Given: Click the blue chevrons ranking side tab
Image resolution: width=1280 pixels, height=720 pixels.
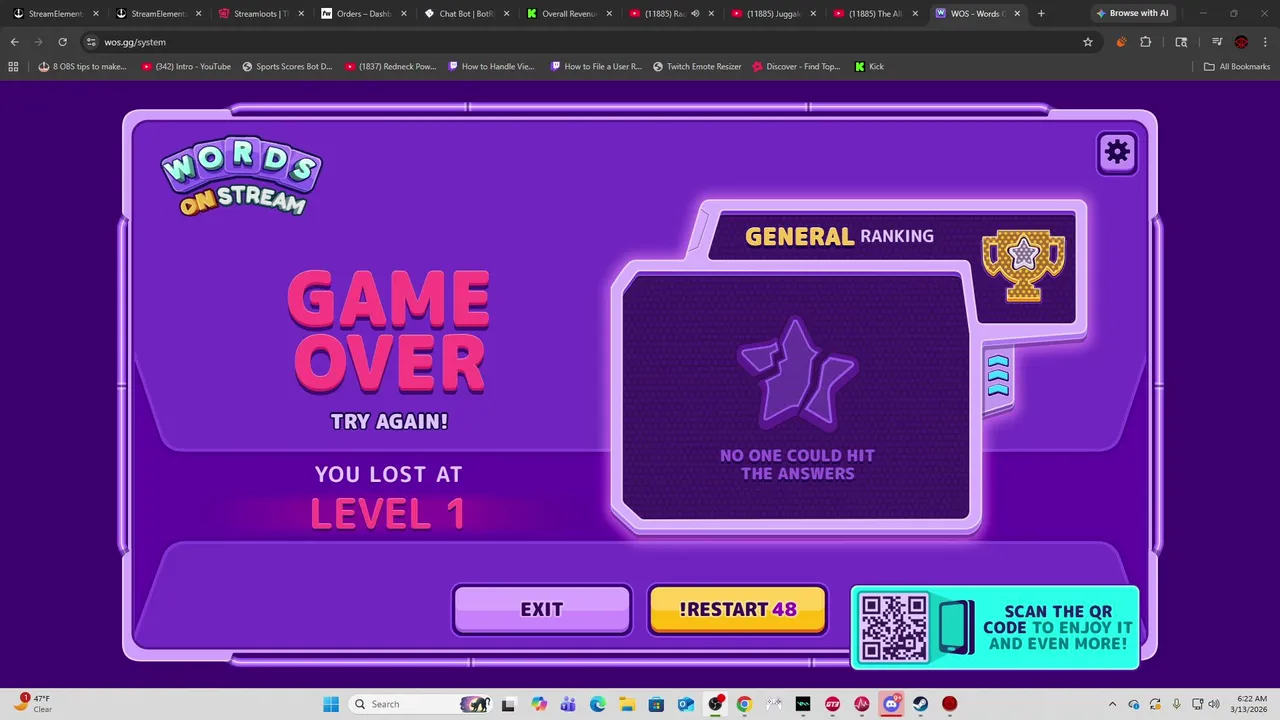Looking at the screenshot, I should coord(998,376).
